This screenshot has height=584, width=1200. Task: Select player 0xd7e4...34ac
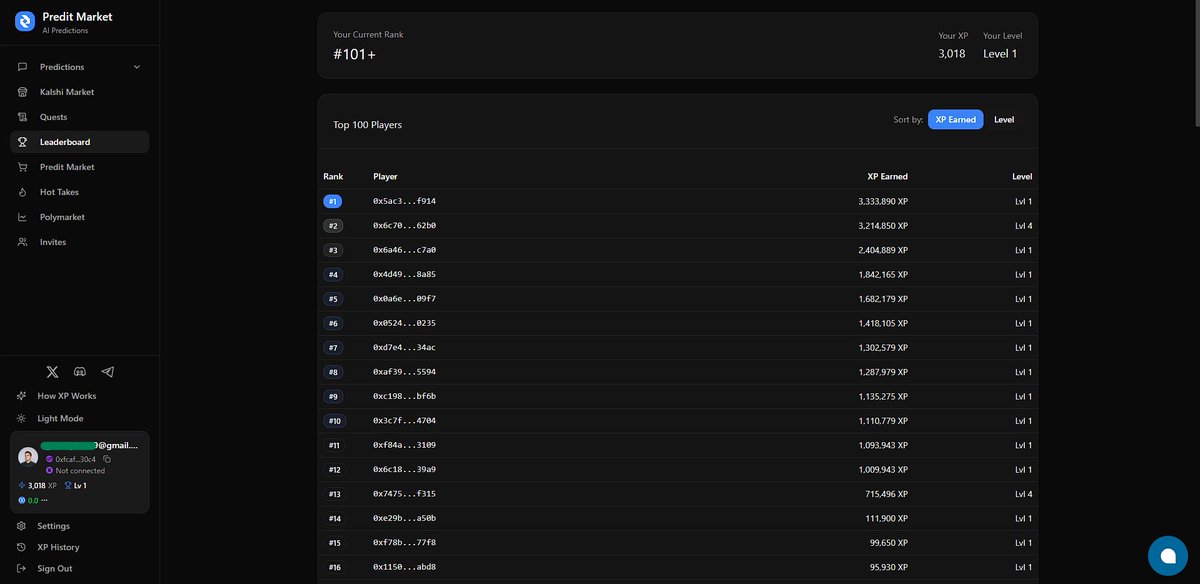pyautogui.click(x=404, y=348)
